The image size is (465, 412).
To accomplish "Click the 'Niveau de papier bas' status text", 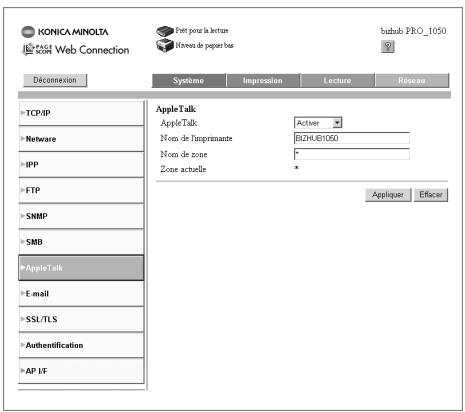I will click(x=204, y=45).
